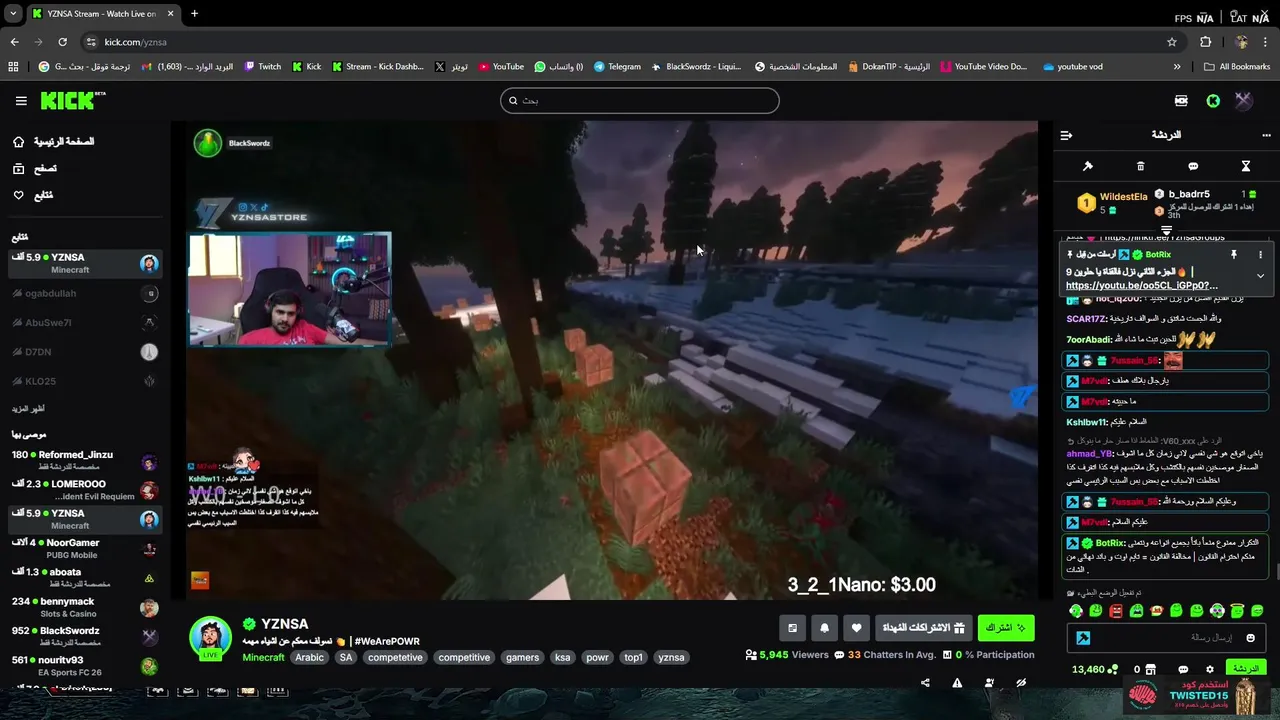1280x720 pixels.
Task: Click the gifted subscriptions button
Action: pyautogui.click(x=924, y=628)
